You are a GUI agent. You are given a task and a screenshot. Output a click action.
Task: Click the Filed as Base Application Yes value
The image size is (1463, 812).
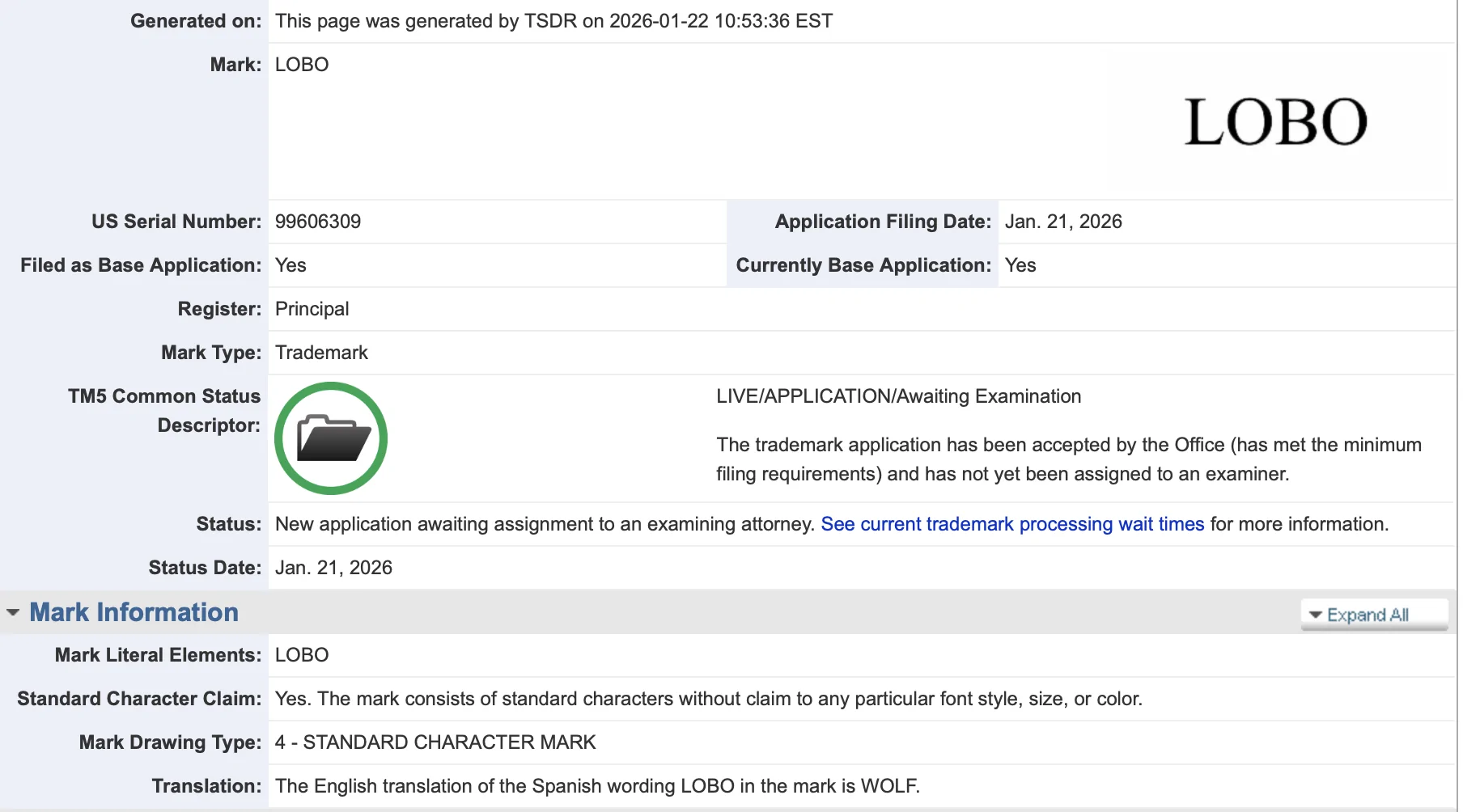290,265
